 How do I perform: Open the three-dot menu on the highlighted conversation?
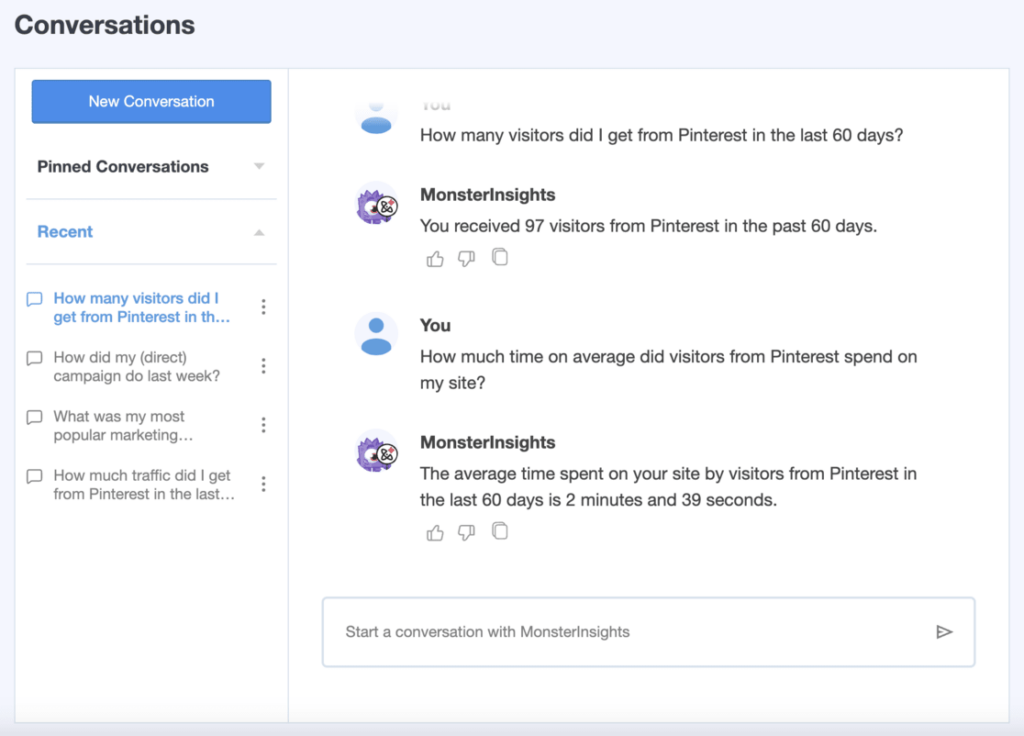[x=263, y=307]
